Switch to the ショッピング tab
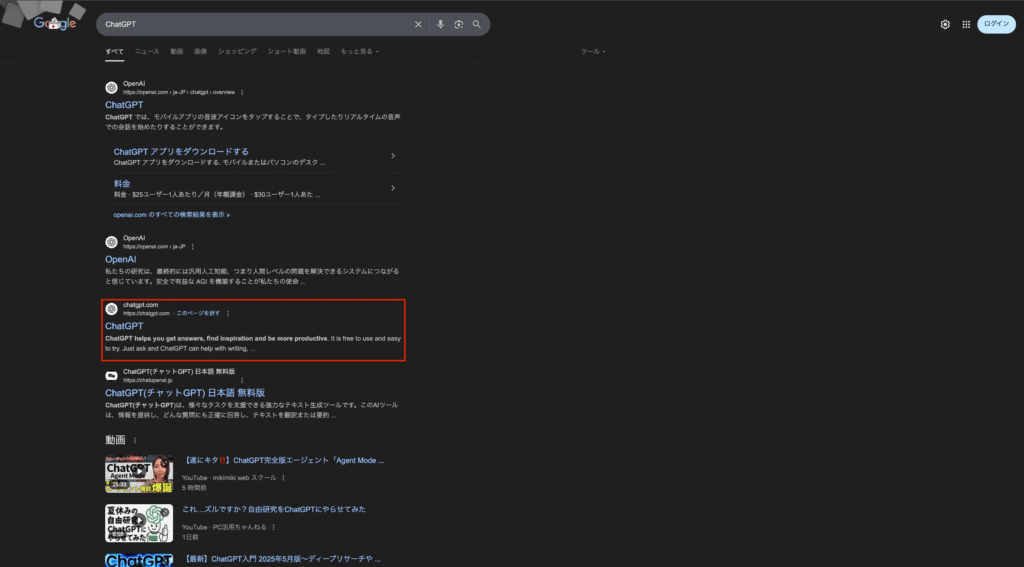 pos(237,51)
